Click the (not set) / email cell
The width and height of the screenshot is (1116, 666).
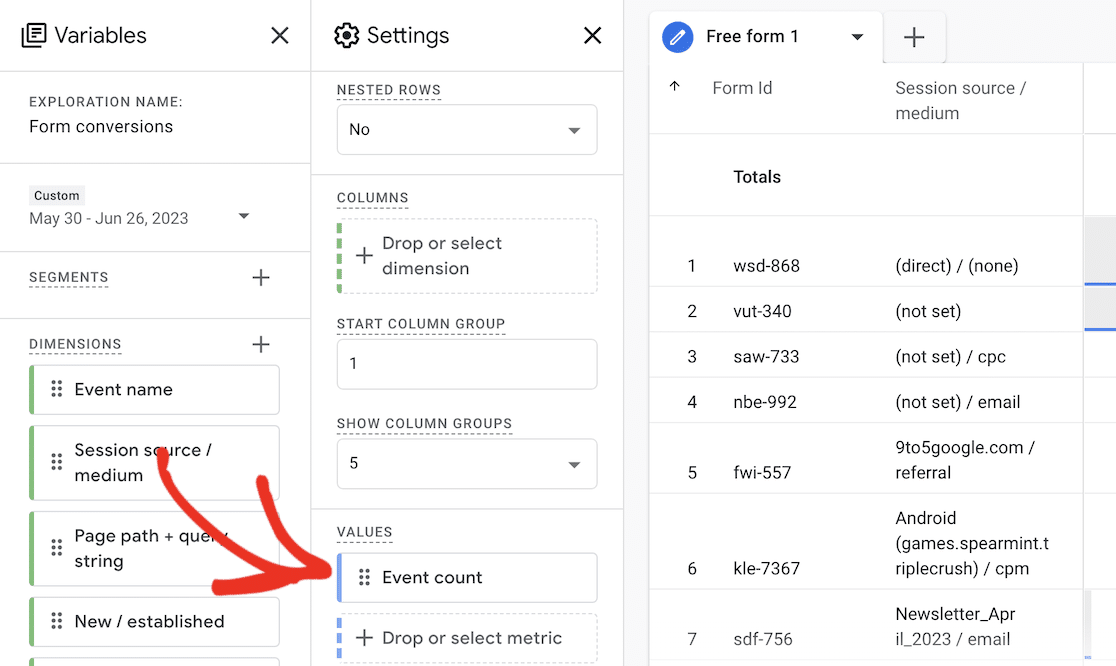click(957, 402)
